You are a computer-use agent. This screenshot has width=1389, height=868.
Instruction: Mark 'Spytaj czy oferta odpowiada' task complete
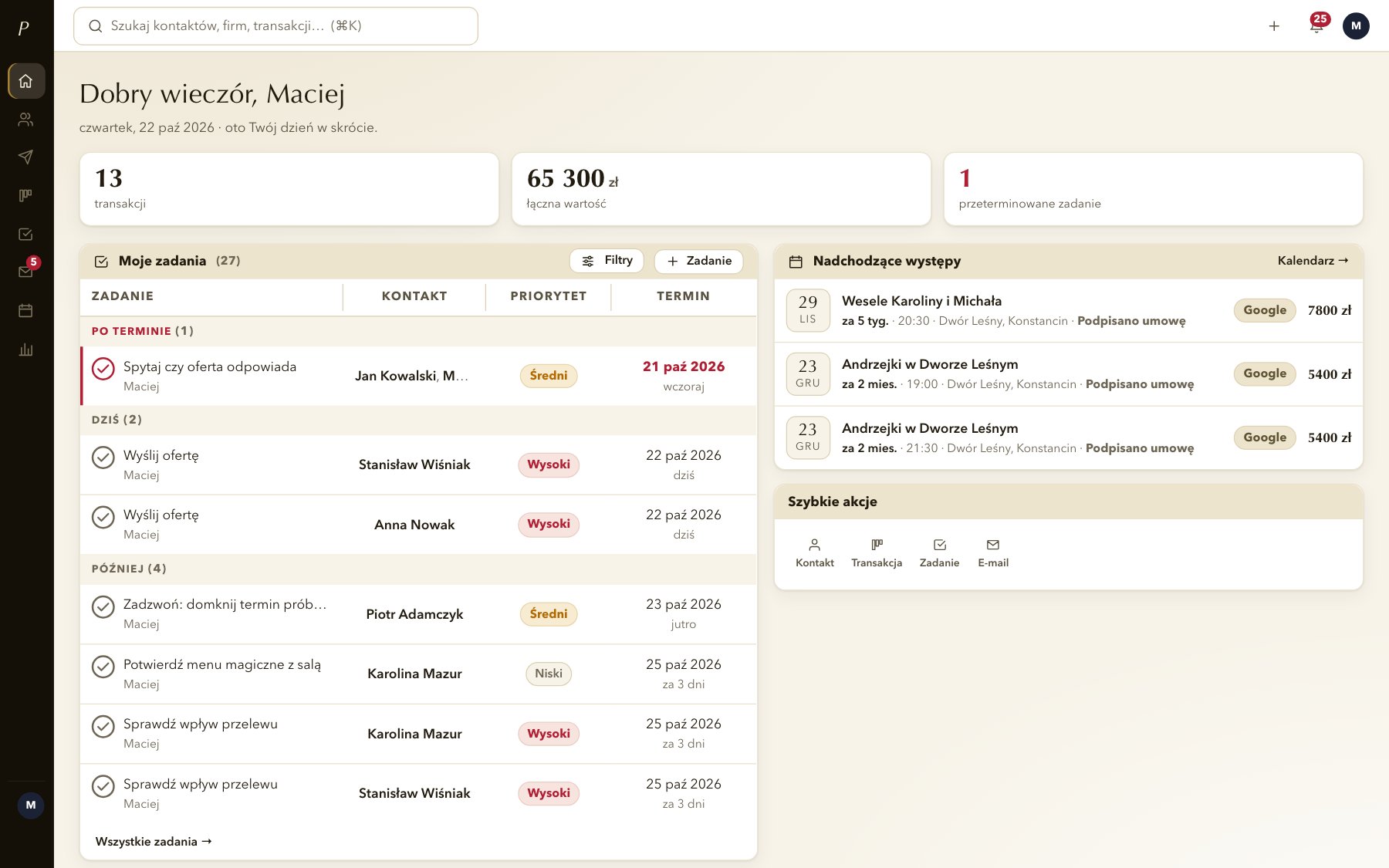pyautogui.click(x=103, y=369)
